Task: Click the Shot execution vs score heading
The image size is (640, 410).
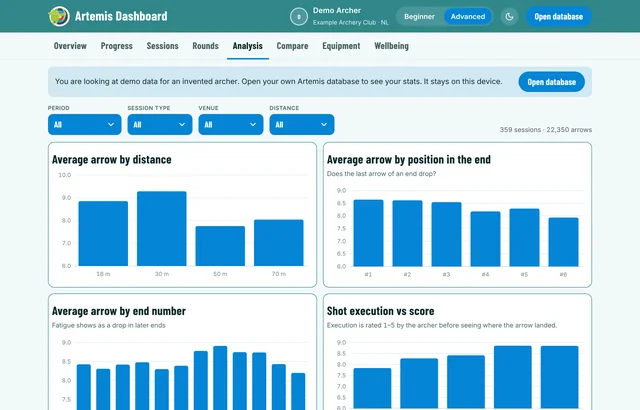Action: (380, 311)
